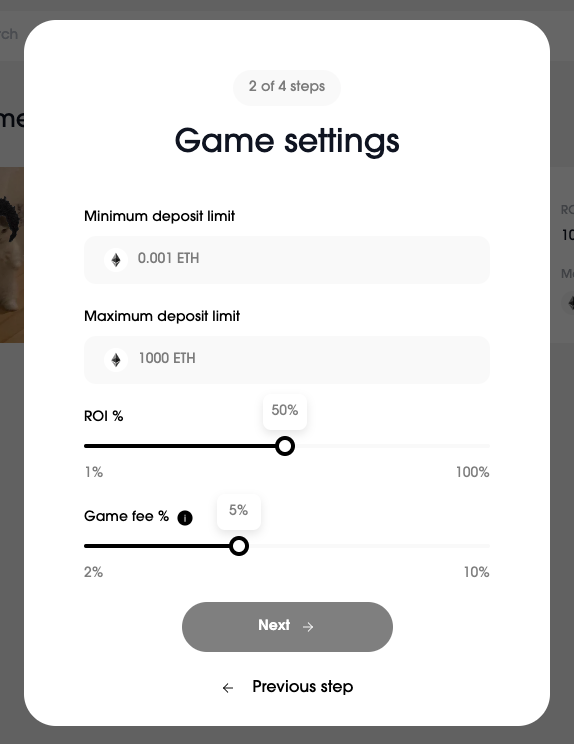
Task: Click the 5% game fee value tooltip
Action: point(239,511)
